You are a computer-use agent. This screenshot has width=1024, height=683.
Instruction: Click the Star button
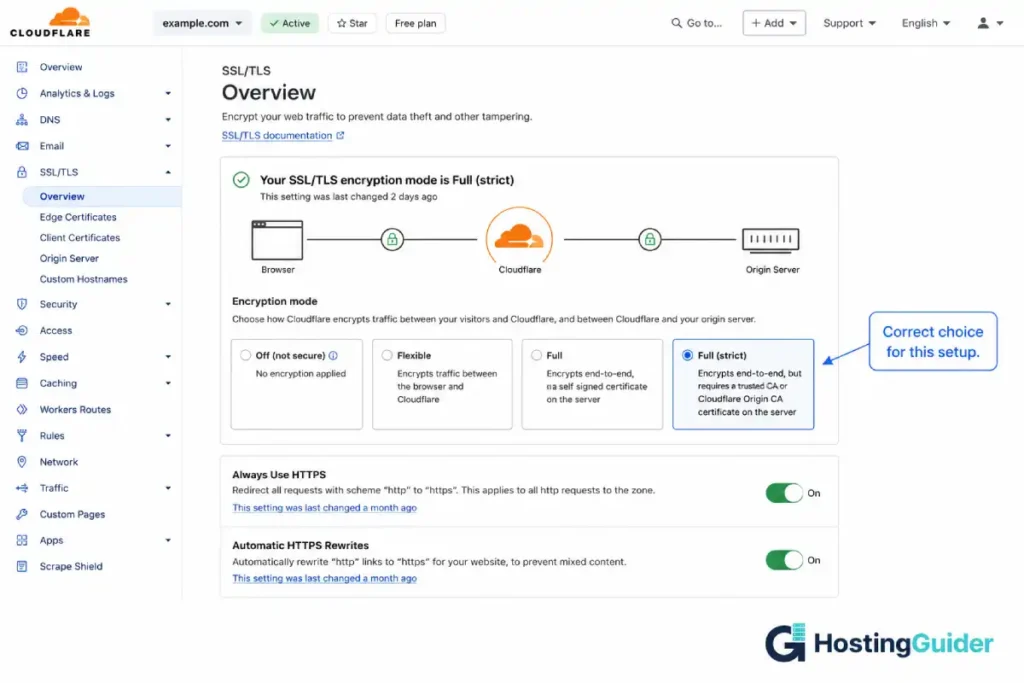click(352, 23)
